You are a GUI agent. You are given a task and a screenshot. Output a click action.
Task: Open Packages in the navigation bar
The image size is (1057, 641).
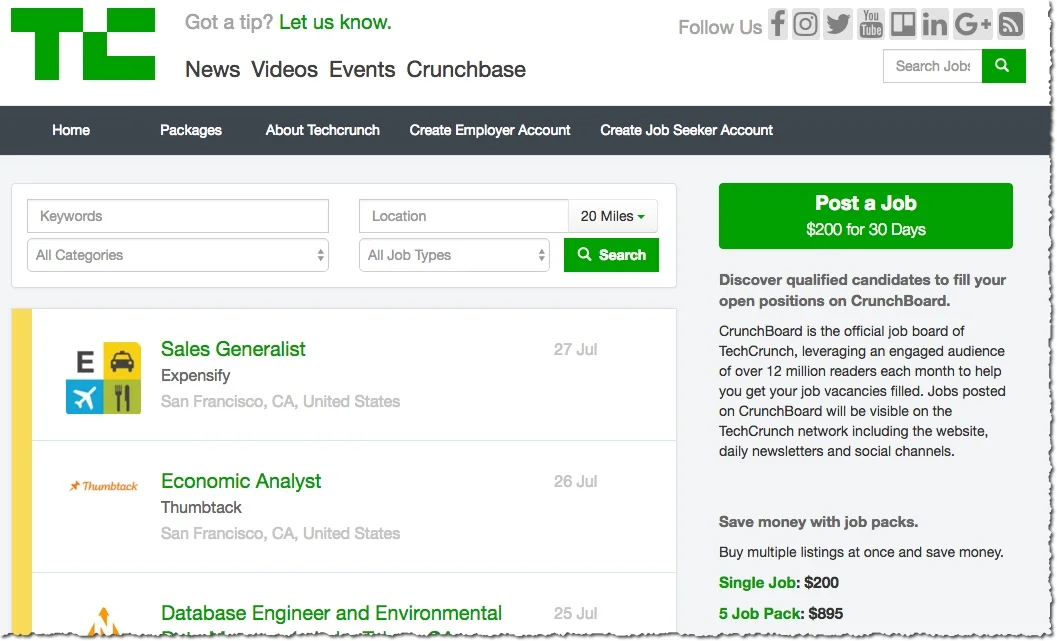[191, 130]
